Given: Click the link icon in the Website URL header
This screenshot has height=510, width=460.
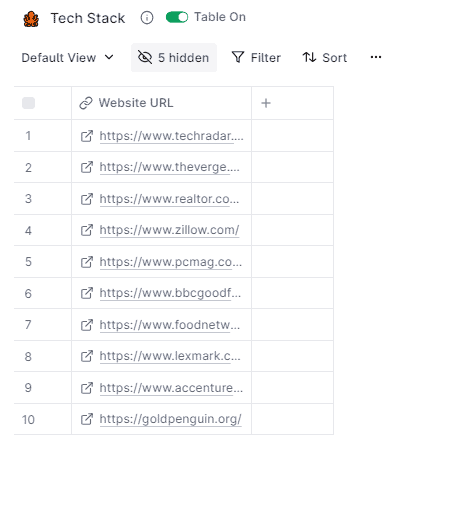Looking at the screenshot, I should [86, 103].
